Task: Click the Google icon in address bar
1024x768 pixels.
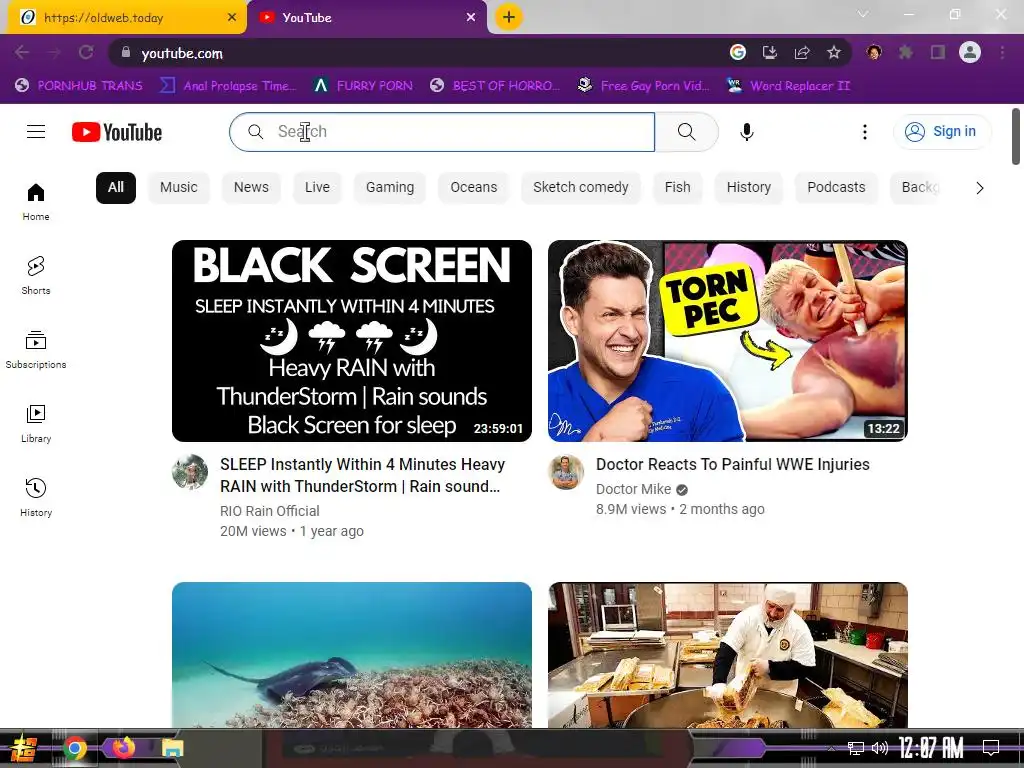Action: pos(738,53)
